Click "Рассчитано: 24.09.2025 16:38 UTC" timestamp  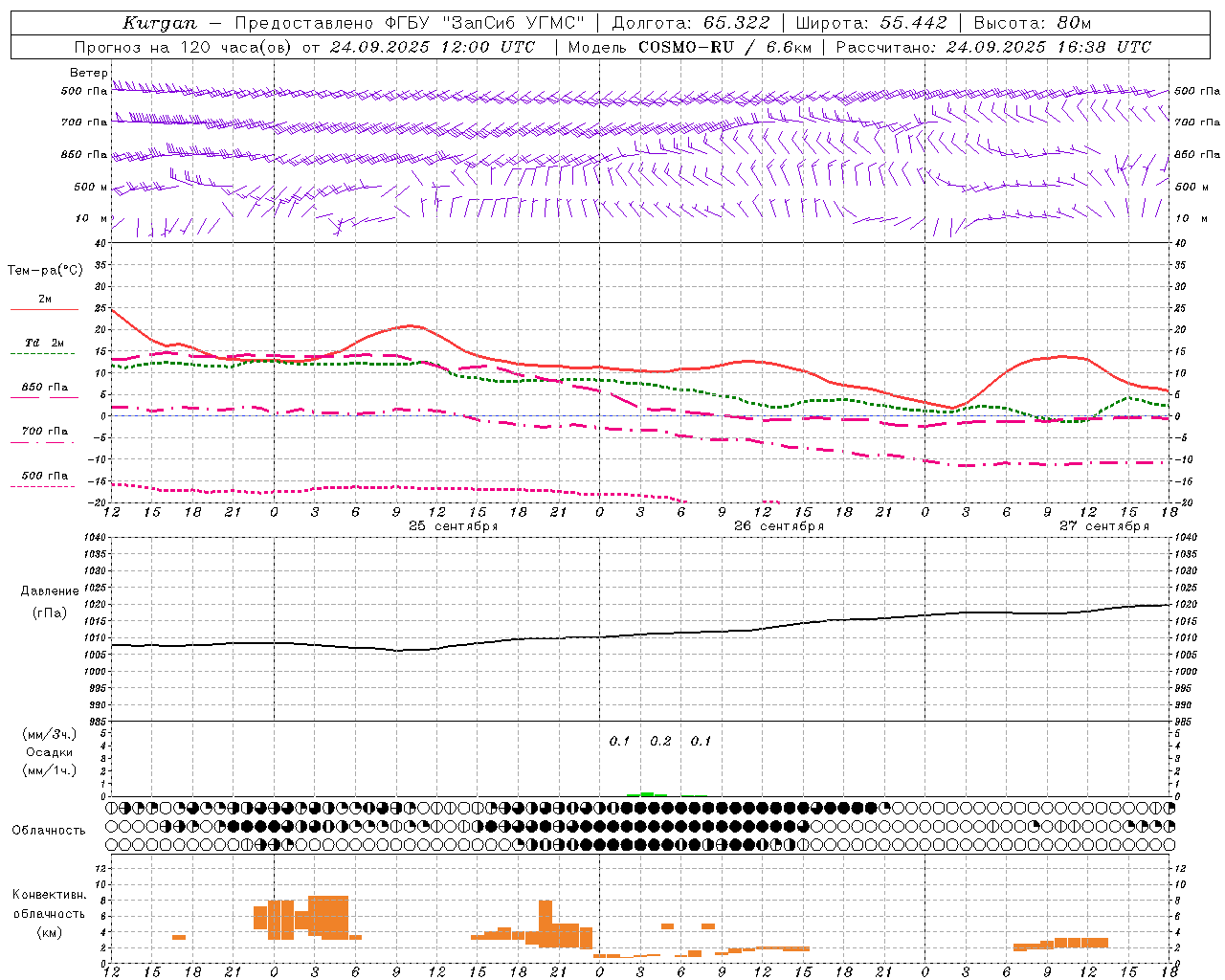coord(993,47)
